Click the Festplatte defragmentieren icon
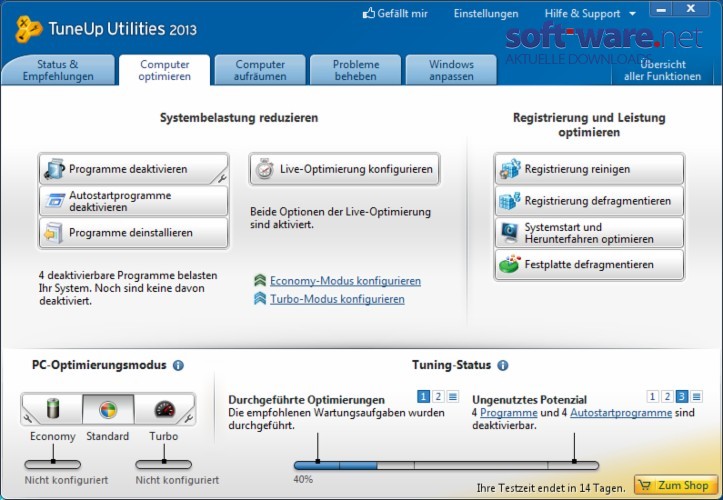Screen dimensions: 723x500 (x=510, y=264)
